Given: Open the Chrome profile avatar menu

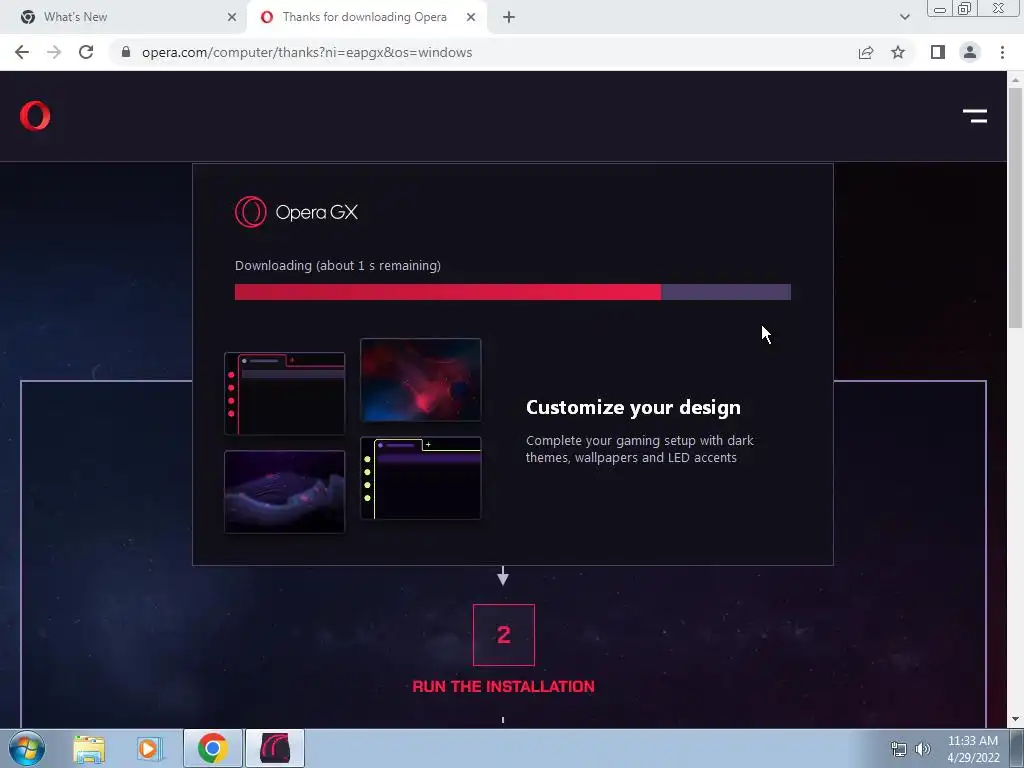Looking at the screenshot, I should click(x=970, y=52).
